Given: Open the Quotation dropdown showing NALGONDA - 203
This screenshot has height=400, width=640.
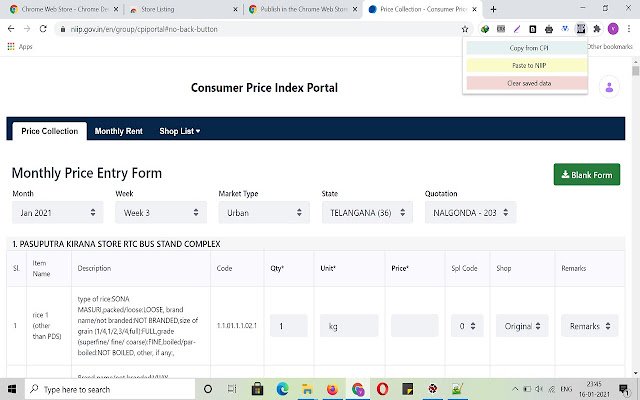Looking at the screenshot, I should tap(470, 212).
